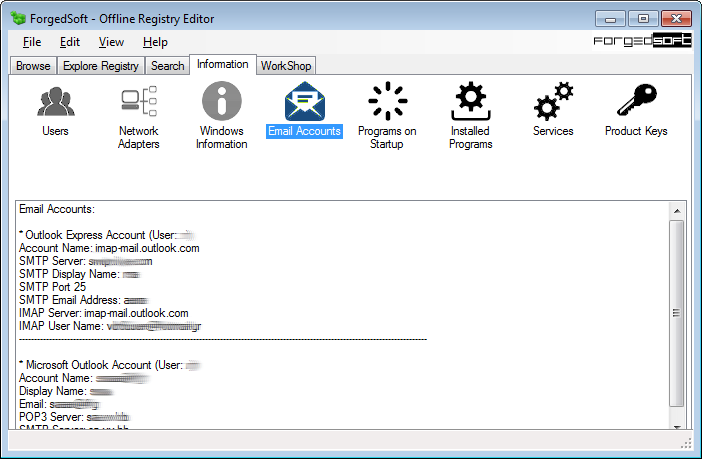Click the 'Email:' line

59,404
